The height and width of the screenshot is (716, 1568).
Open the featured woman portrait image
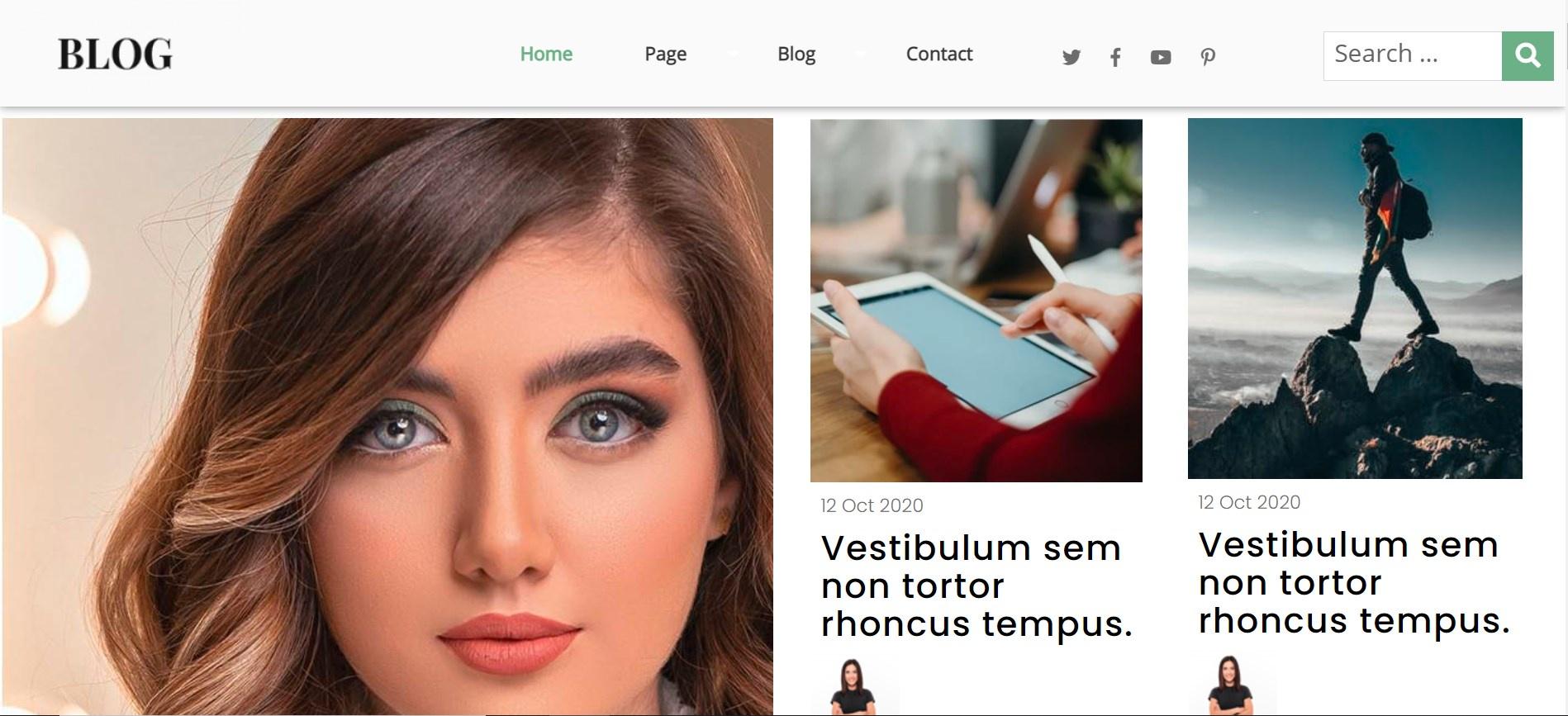387,416
